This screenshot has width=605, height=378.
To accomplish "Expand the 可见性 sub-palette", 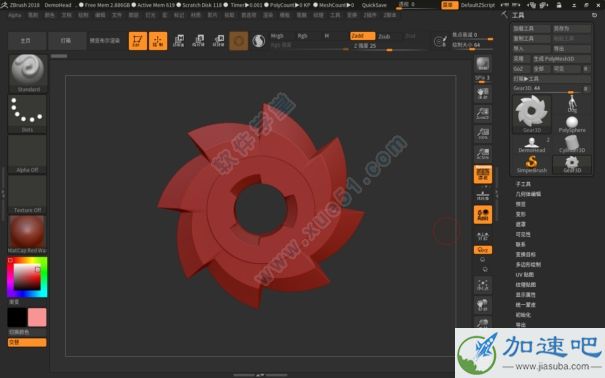I will click(x=523, y=234).
